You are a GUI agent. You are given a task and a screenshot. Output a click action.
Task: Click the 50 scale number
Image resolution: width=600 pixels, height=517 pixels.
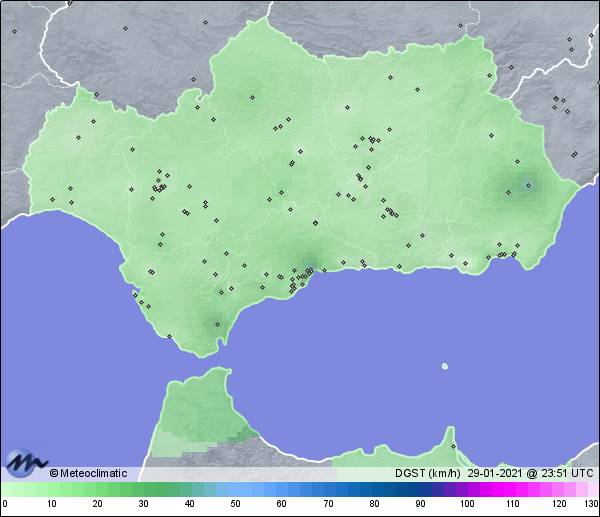point(235,503)
